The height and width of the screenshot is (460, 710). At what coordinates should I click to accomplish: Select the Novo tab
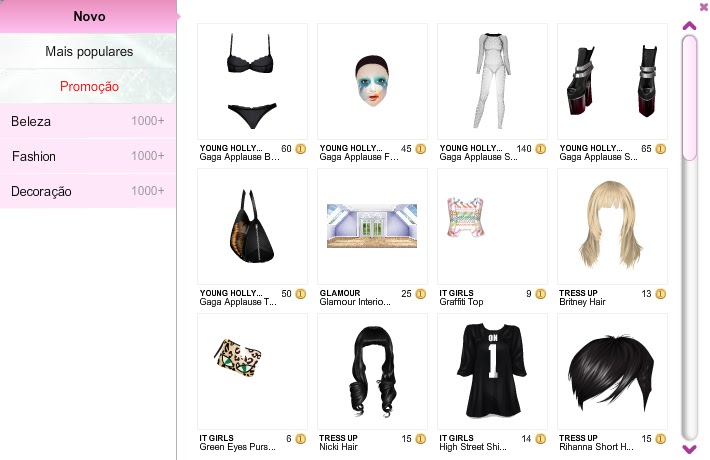(x=89, y=16)
